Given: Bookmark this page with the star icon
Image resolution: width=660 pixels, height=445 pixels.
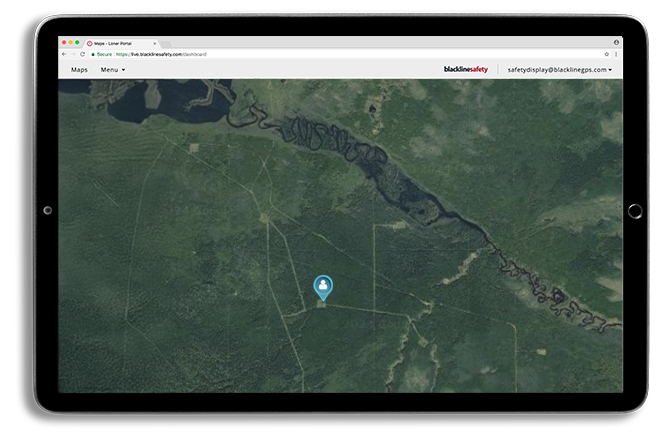Looking at the screenshot, I should 606,54.
